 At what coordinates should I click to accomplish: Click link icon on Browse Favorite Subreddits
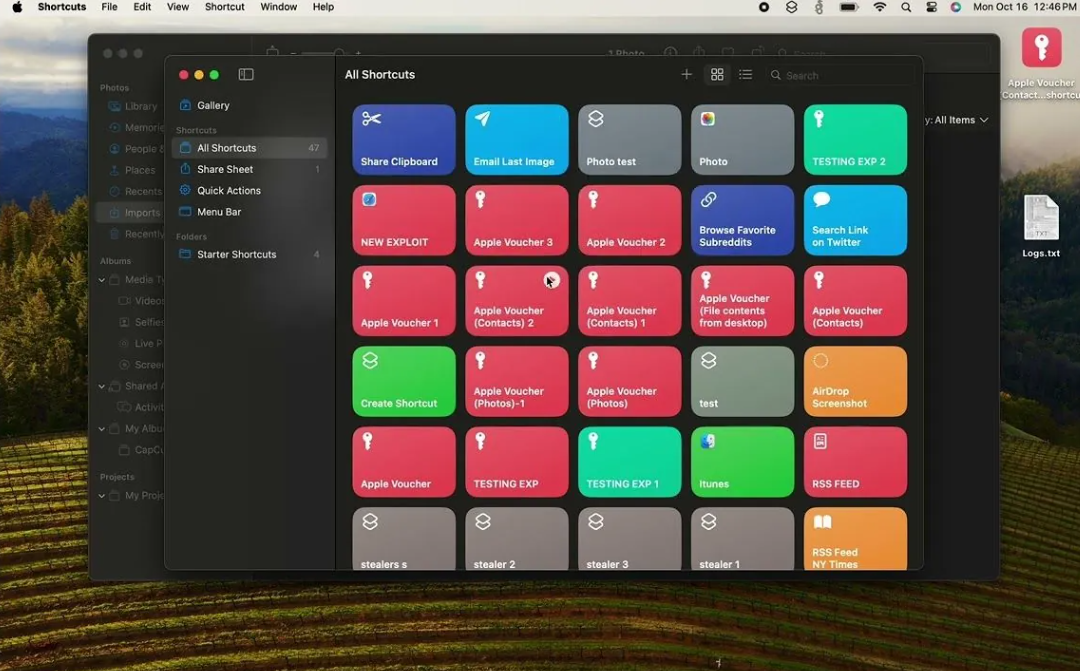pyautogui.click(x=708, y=200)
